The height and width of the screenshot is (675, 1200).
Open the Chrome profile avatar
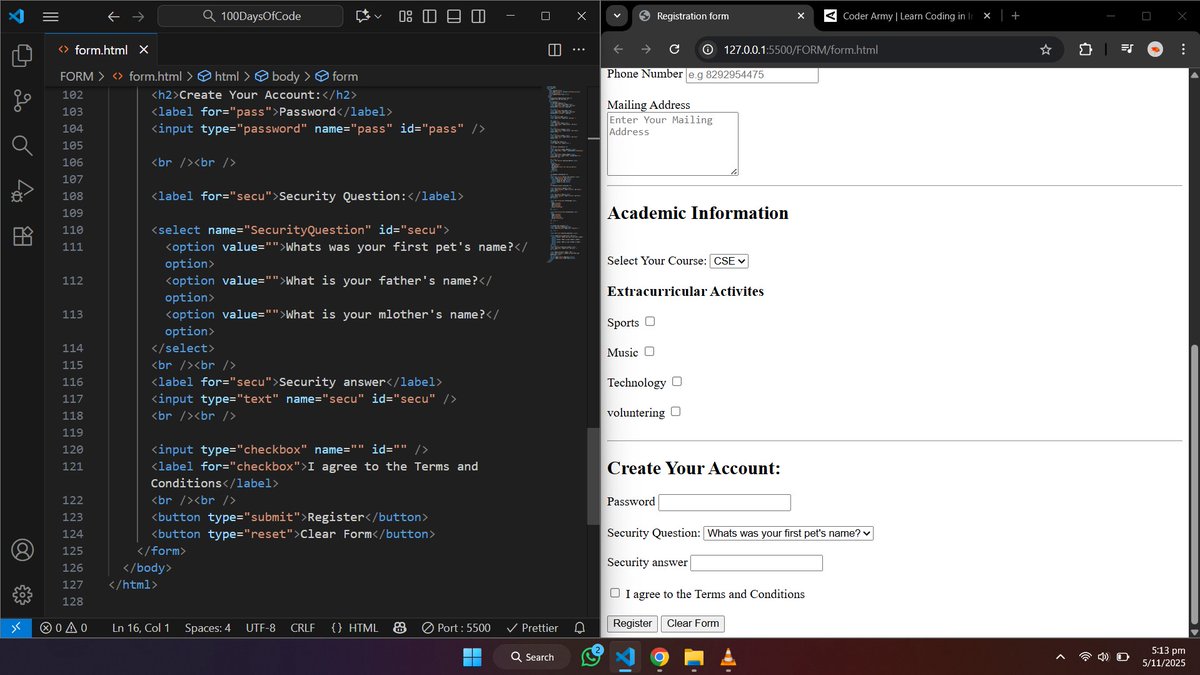point(1154,50)
